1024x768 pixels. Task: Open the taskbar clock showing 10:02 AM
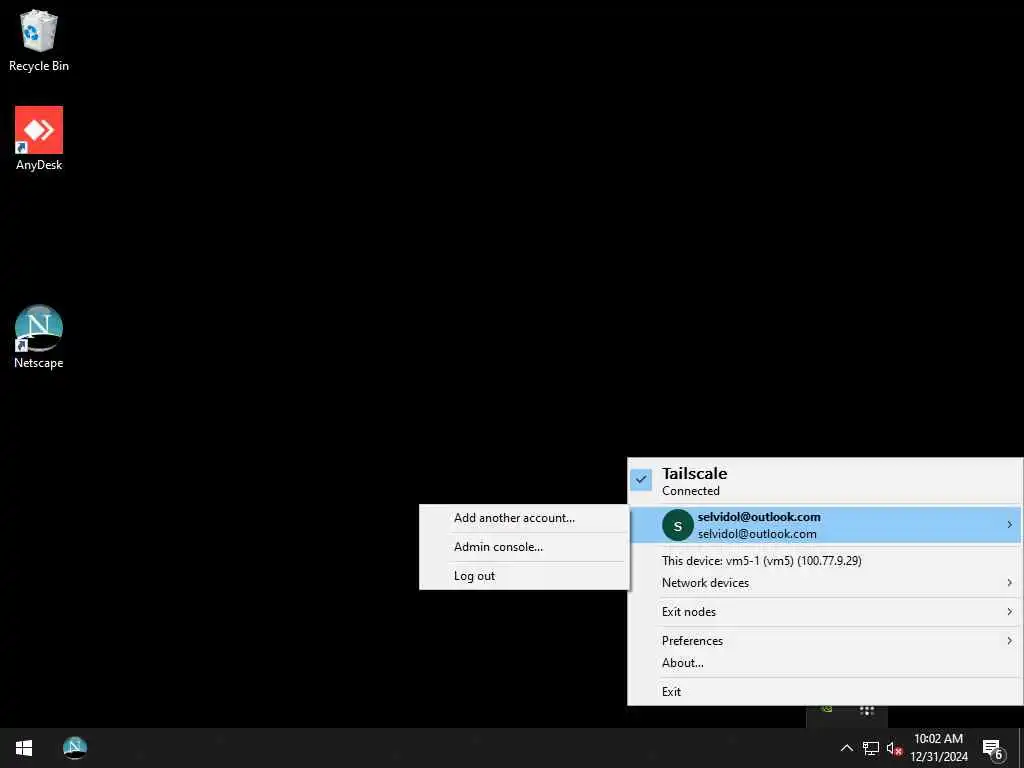point(938,748)
